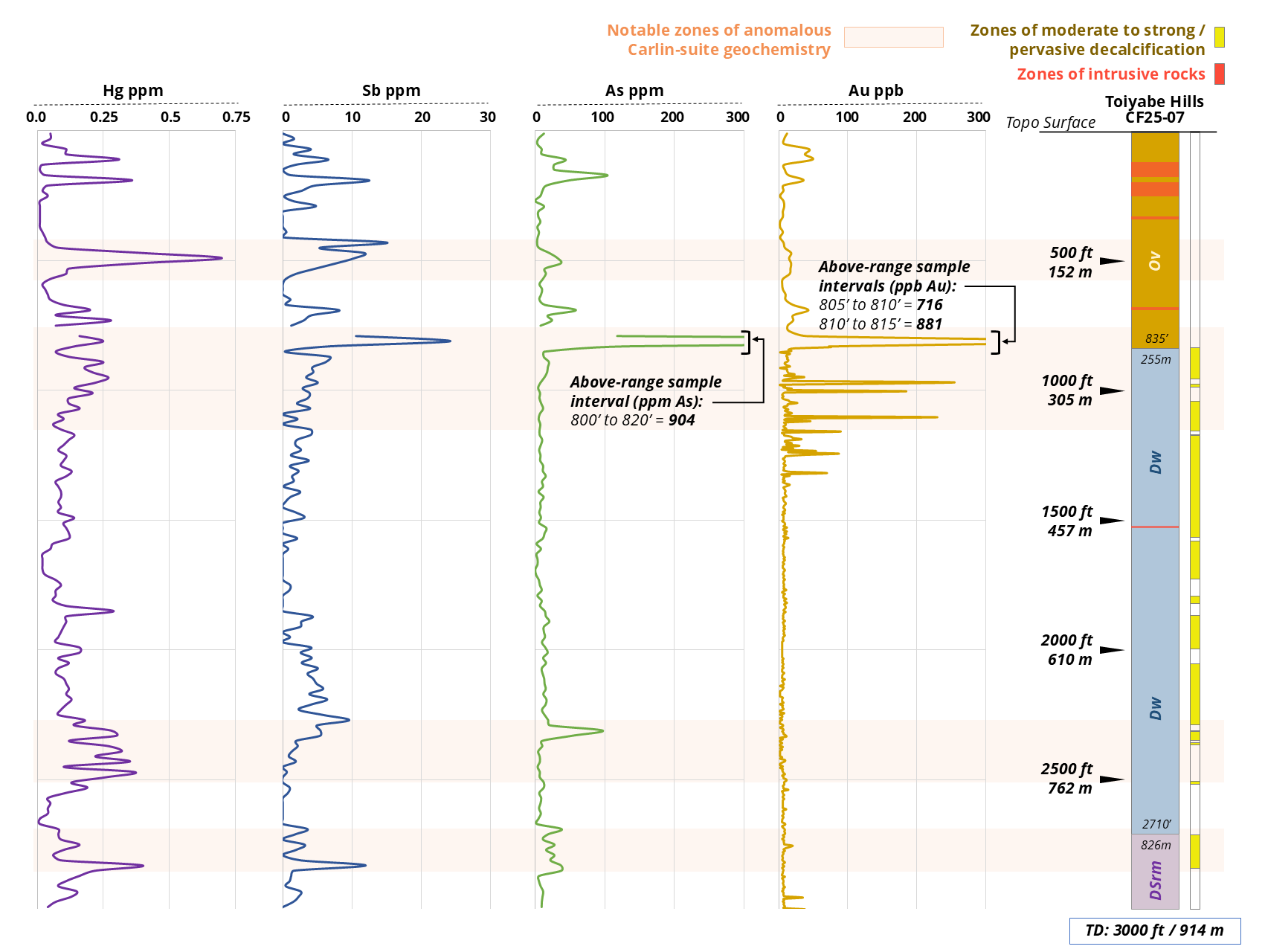Screen dimensions: 1265x952
Task: Click the red intrusive rocks legend swatch
Action: [x=1219, y=74]
